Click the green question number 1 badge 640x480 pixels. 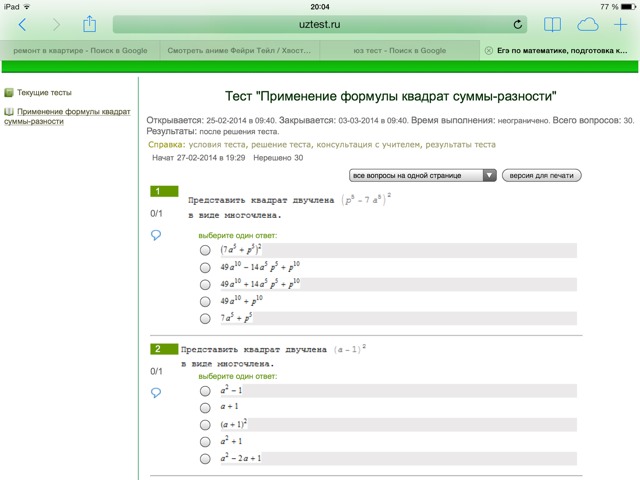pos(164,191)
